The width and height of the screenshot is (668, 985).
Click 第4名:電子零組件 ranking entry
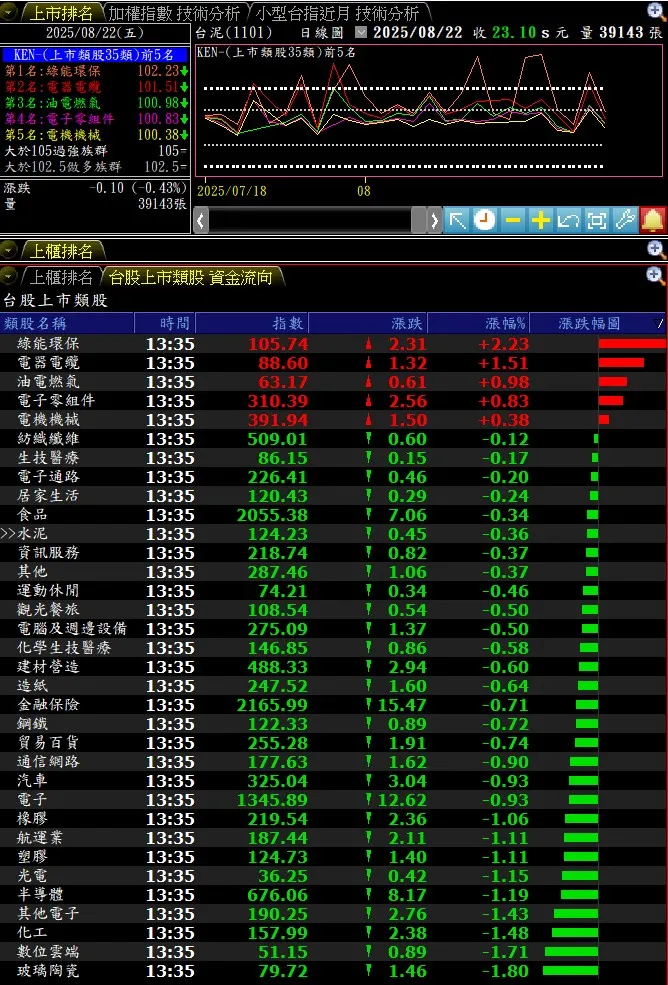[x=96, y=119]
